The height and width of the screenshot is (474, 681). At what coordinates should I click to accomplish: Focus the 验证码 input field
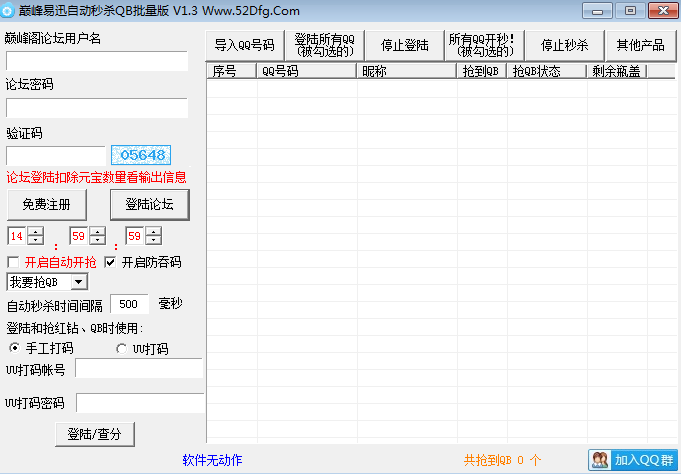(x=56, y=156)
